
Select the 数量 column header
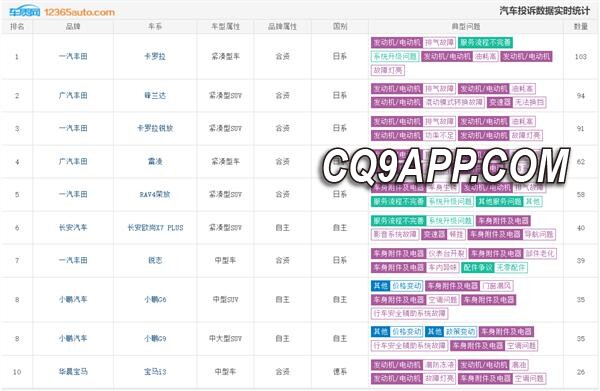click(581, 26)
